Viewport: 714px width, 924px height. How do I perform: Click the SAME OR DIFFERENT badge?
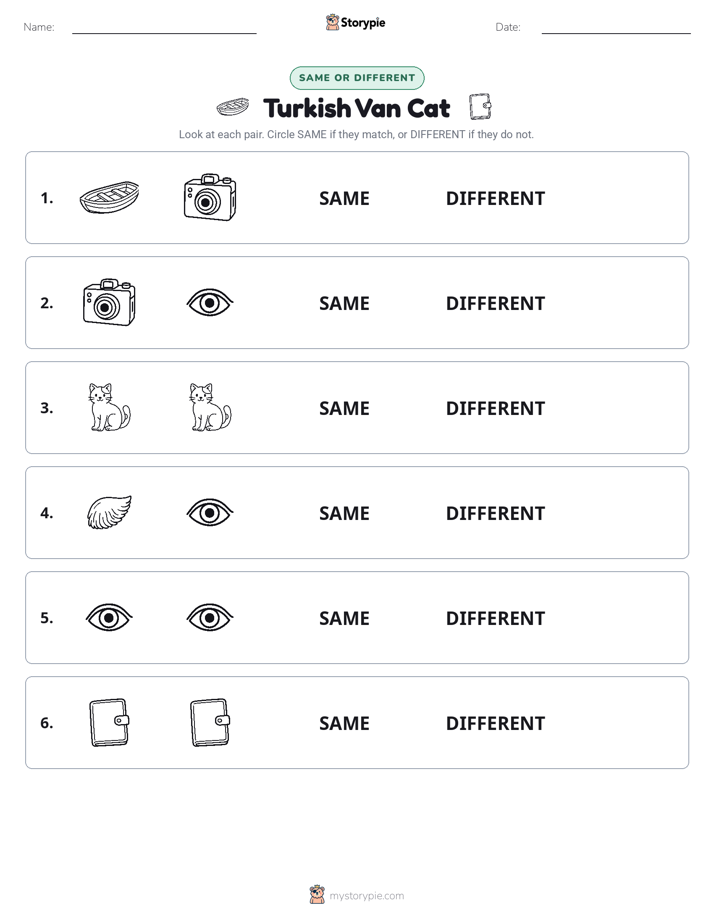click(357, 78)
